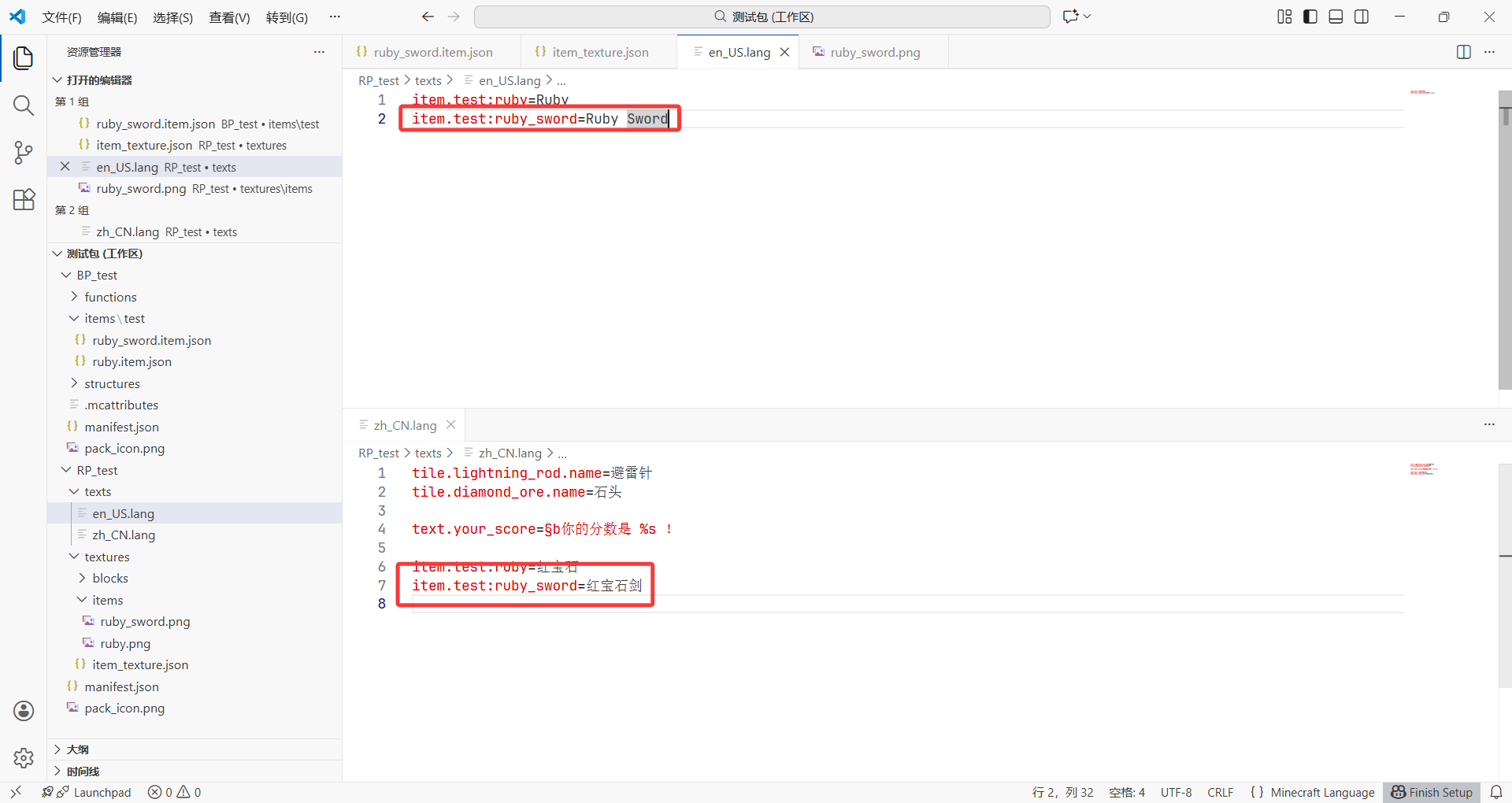1512x803 pixels.
Task: Open the Accounts menu icon
Action: pyautogui.click(x=24, y=711)
